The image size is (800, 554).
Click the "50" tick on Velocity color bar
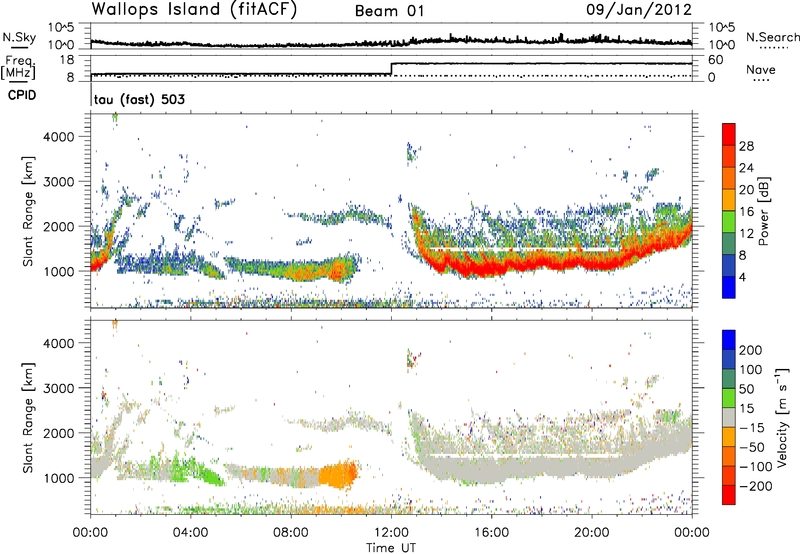[746, 389]
